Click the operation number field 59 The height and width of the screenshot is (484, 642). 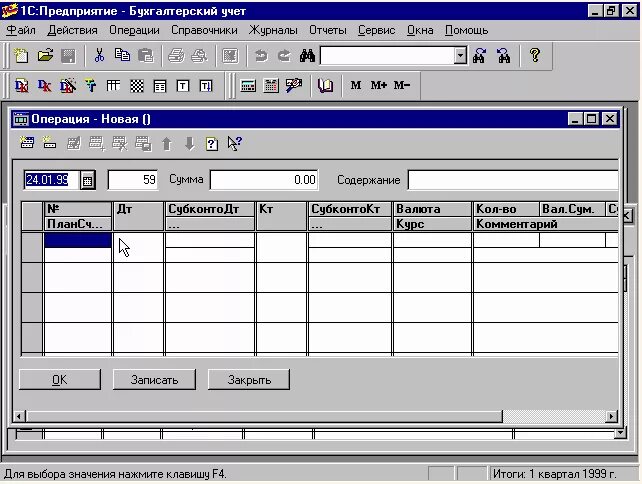133,180
